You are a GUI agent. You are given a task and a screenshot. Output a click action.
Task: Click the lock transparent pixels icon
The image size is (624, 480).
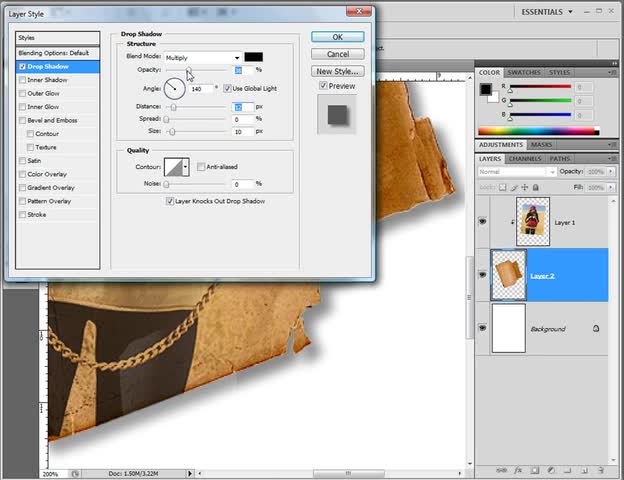503,187
